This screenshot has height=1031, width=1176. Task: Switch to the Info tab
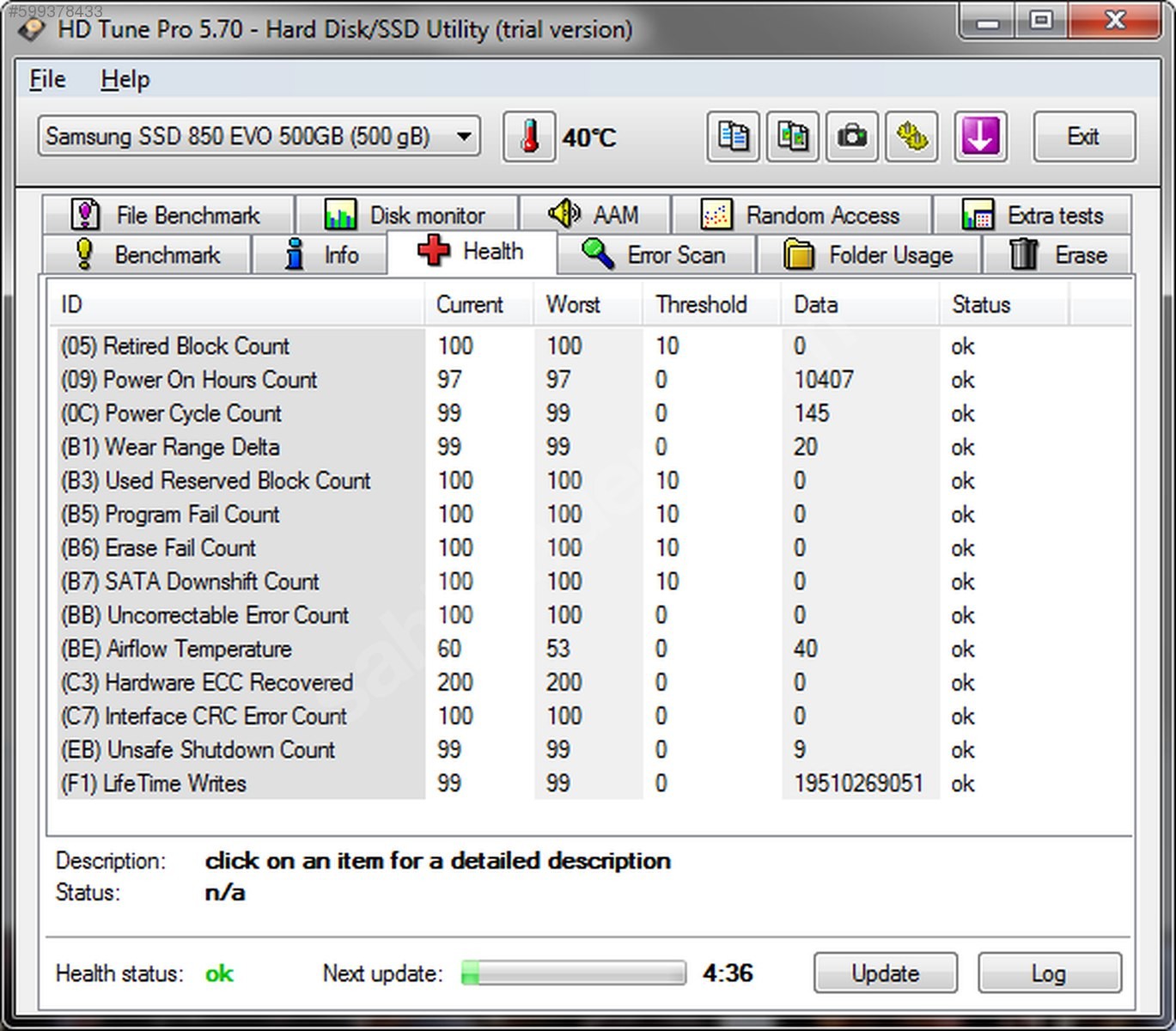click(x=319, y=254)
